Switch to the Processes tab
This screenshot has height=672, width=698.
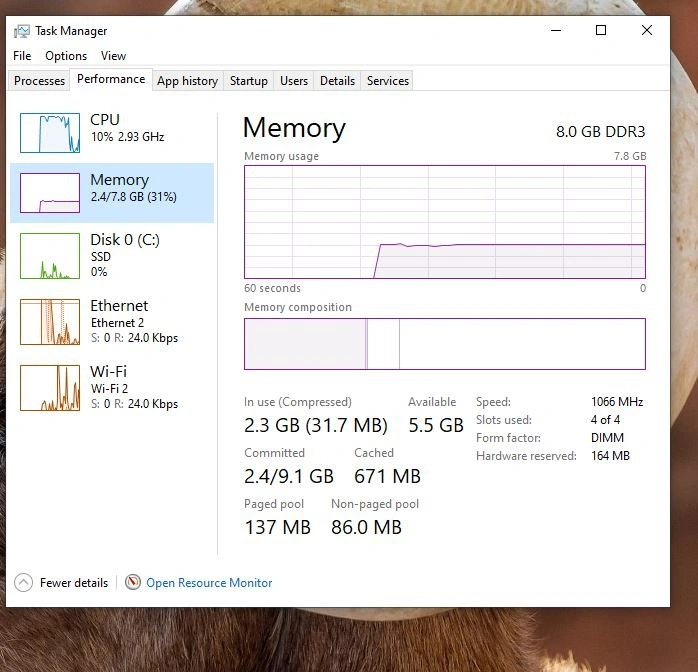coord(39,81)
